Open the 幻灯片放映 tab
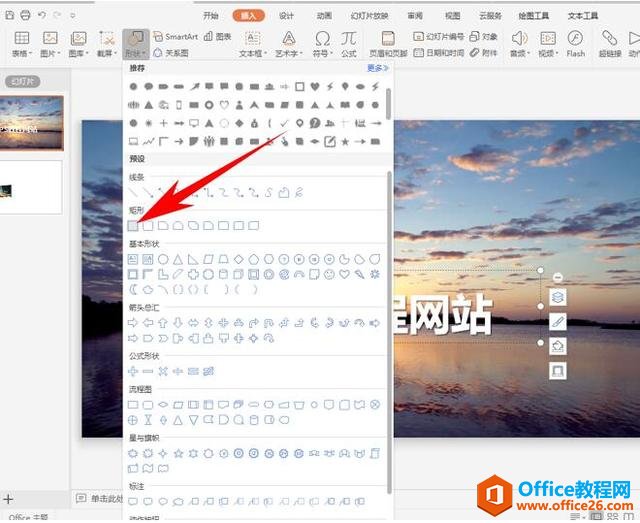Image resolution: width=640 pixels, height=523 pixels. click(369, 16)
